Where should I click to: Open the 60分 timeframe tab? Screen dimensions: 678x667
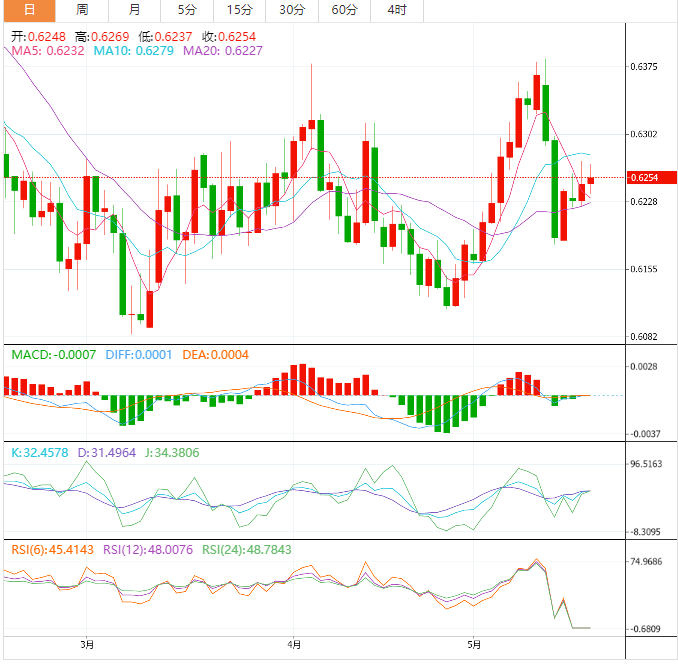[x=345, y=10]
